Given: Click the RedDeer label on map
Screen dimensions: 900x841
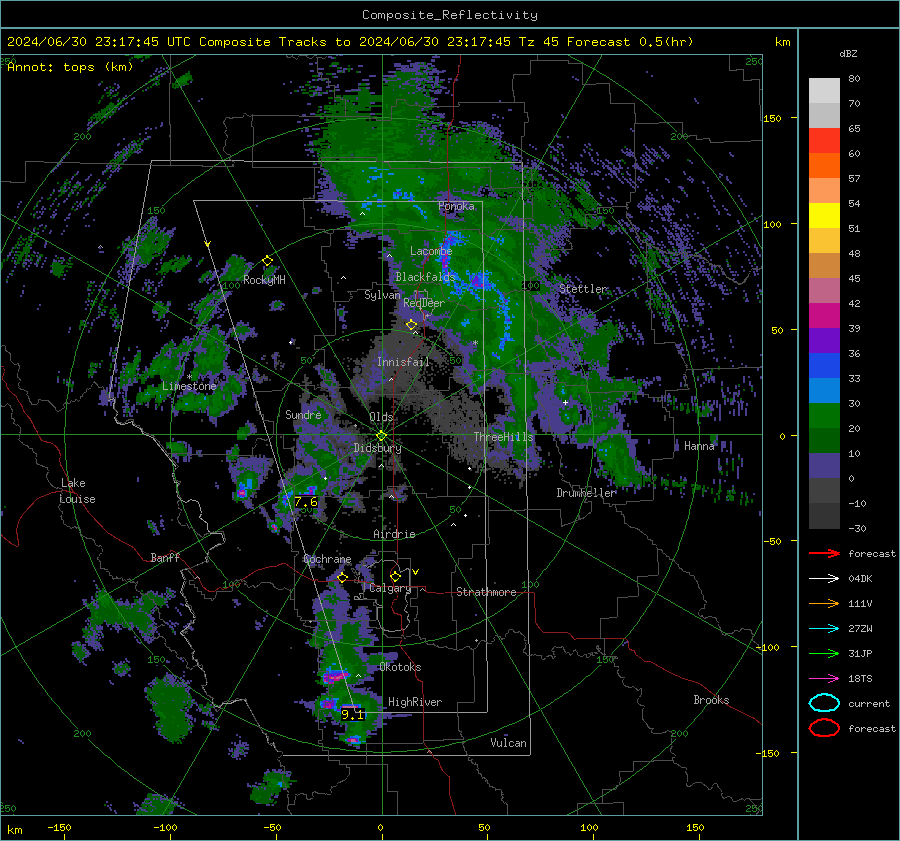Looking at the screenshot, I should (424, 303).
